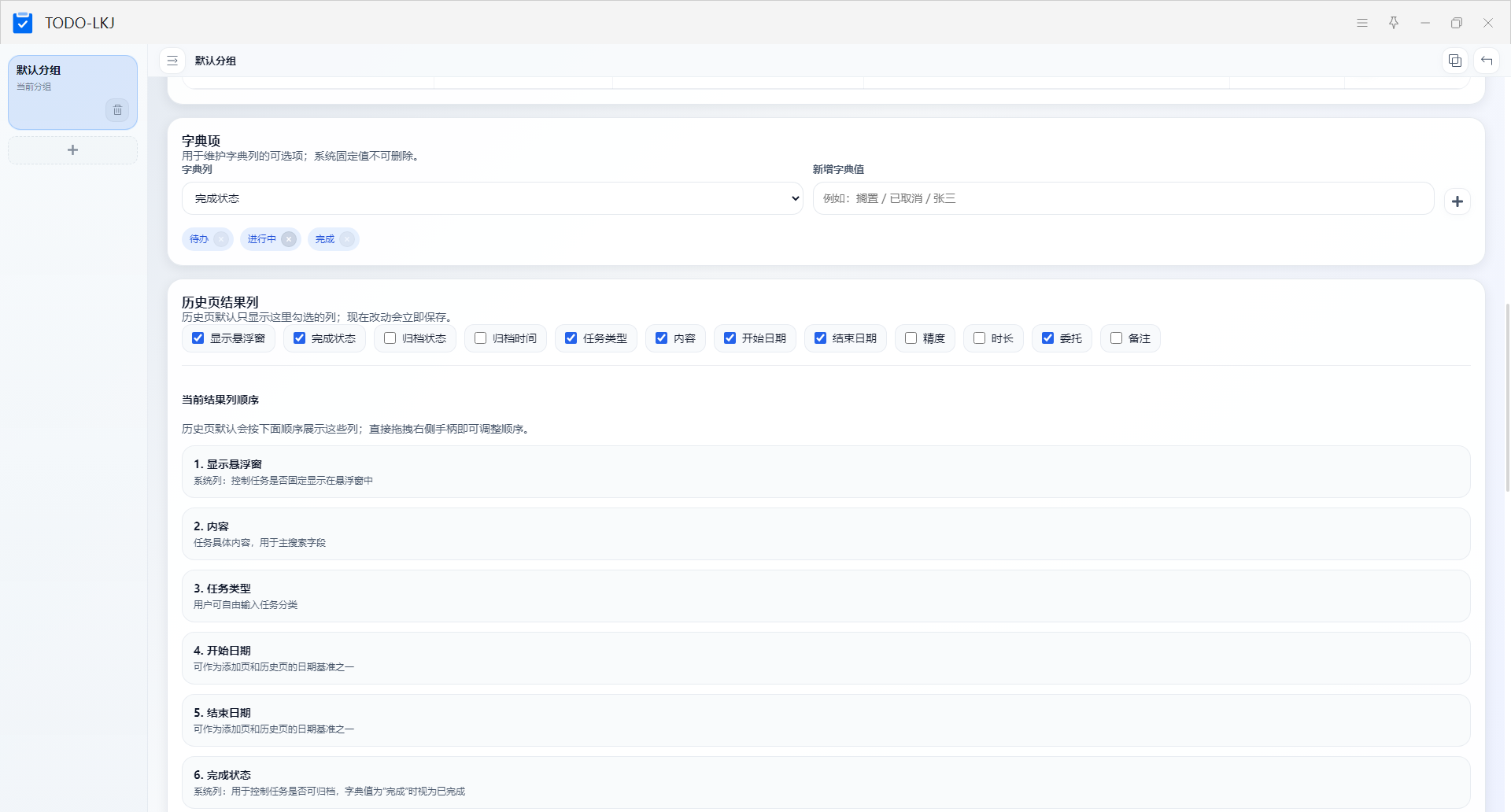
Task: Remove the 完成 tag via its x
Action: (347, 239)
